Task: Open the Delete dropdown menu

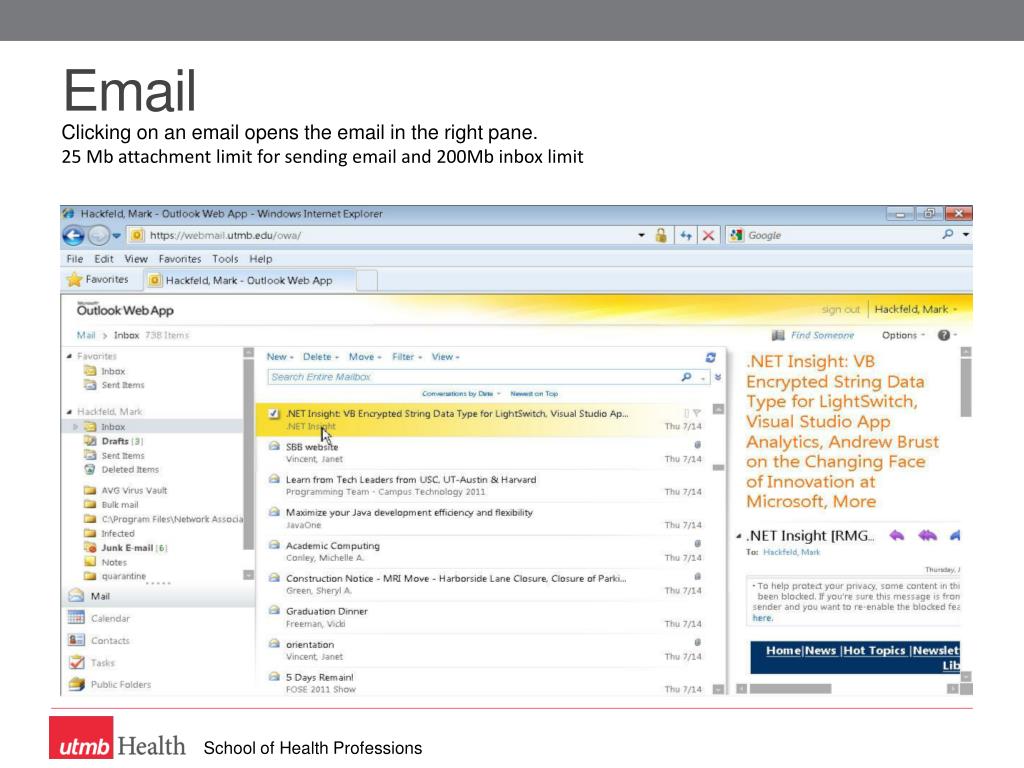Action: pyautogui.click(x=320, y=357)
